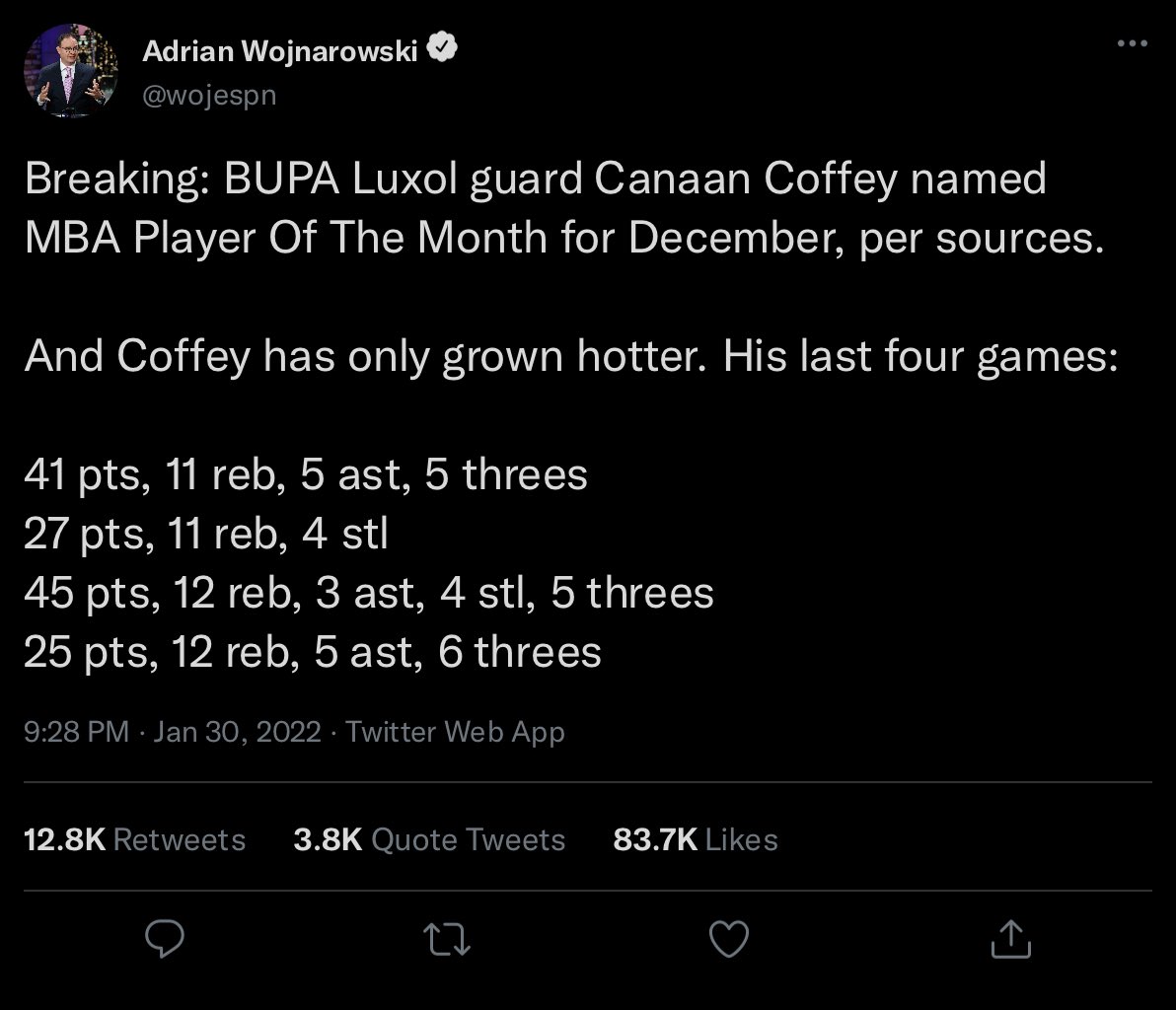Click the verified badge next to name

pyautogui.click(x=442, y=48)
